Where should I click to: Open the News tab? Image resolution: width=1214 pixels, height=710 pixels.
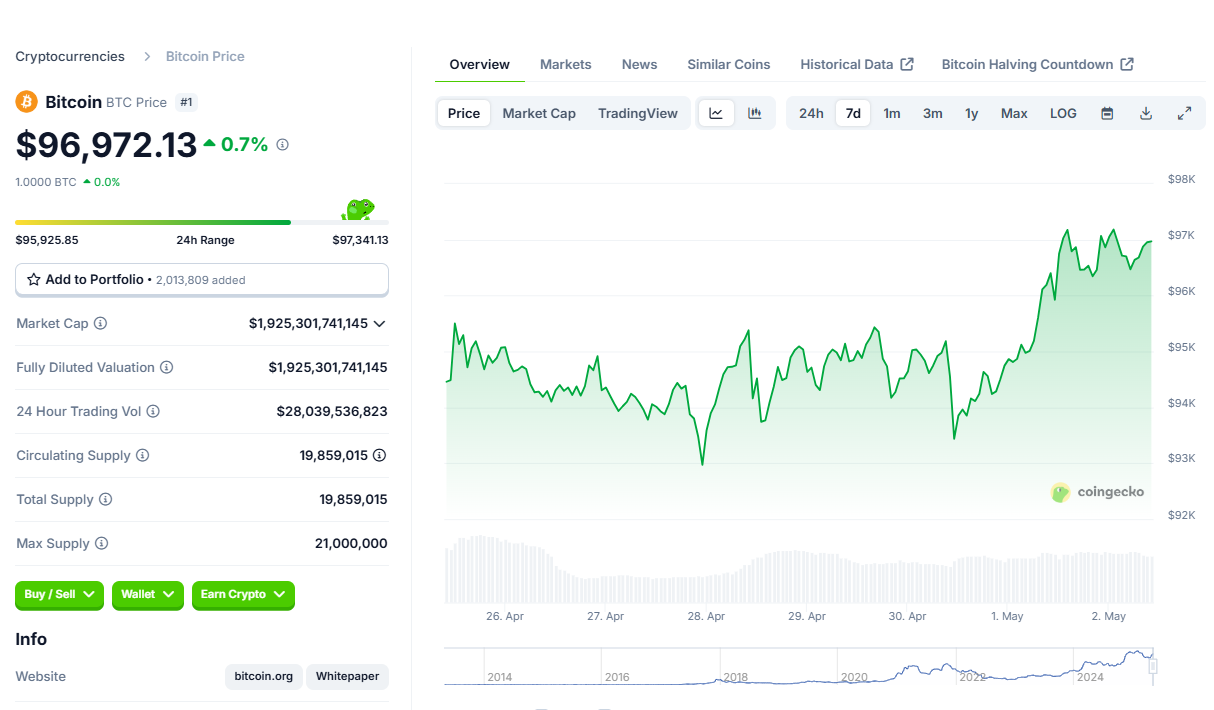click(x=640, y=64)
